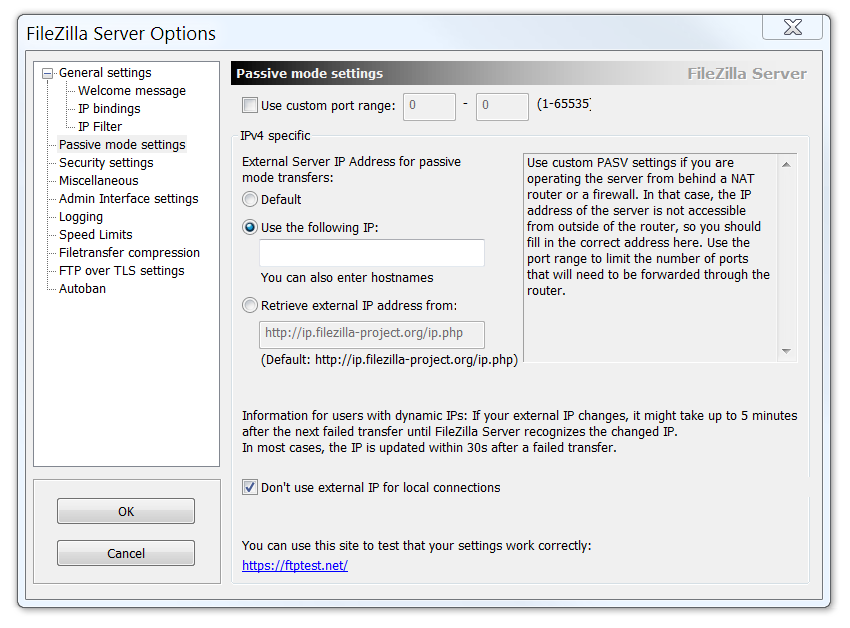Confirm settings with the OK button

coord(126,511)
